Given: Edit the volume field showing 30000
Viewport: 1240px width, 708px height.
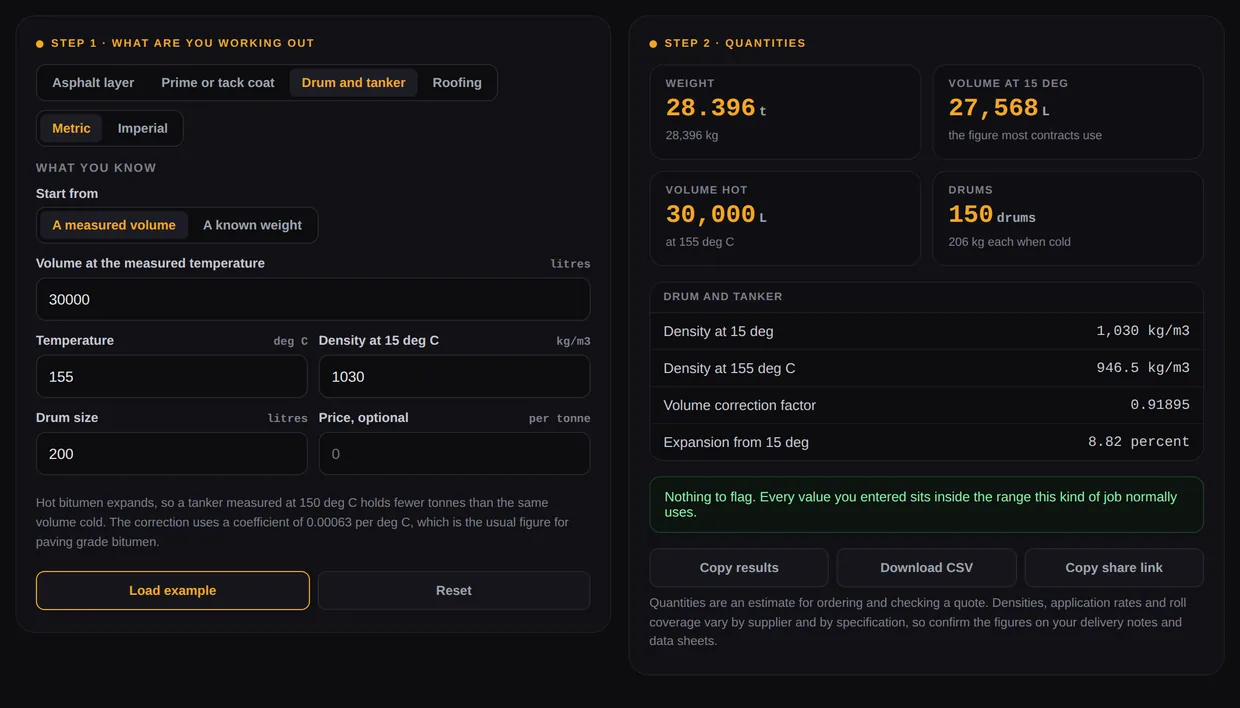Looking at the screenshot, I should [x=313, y=299].
